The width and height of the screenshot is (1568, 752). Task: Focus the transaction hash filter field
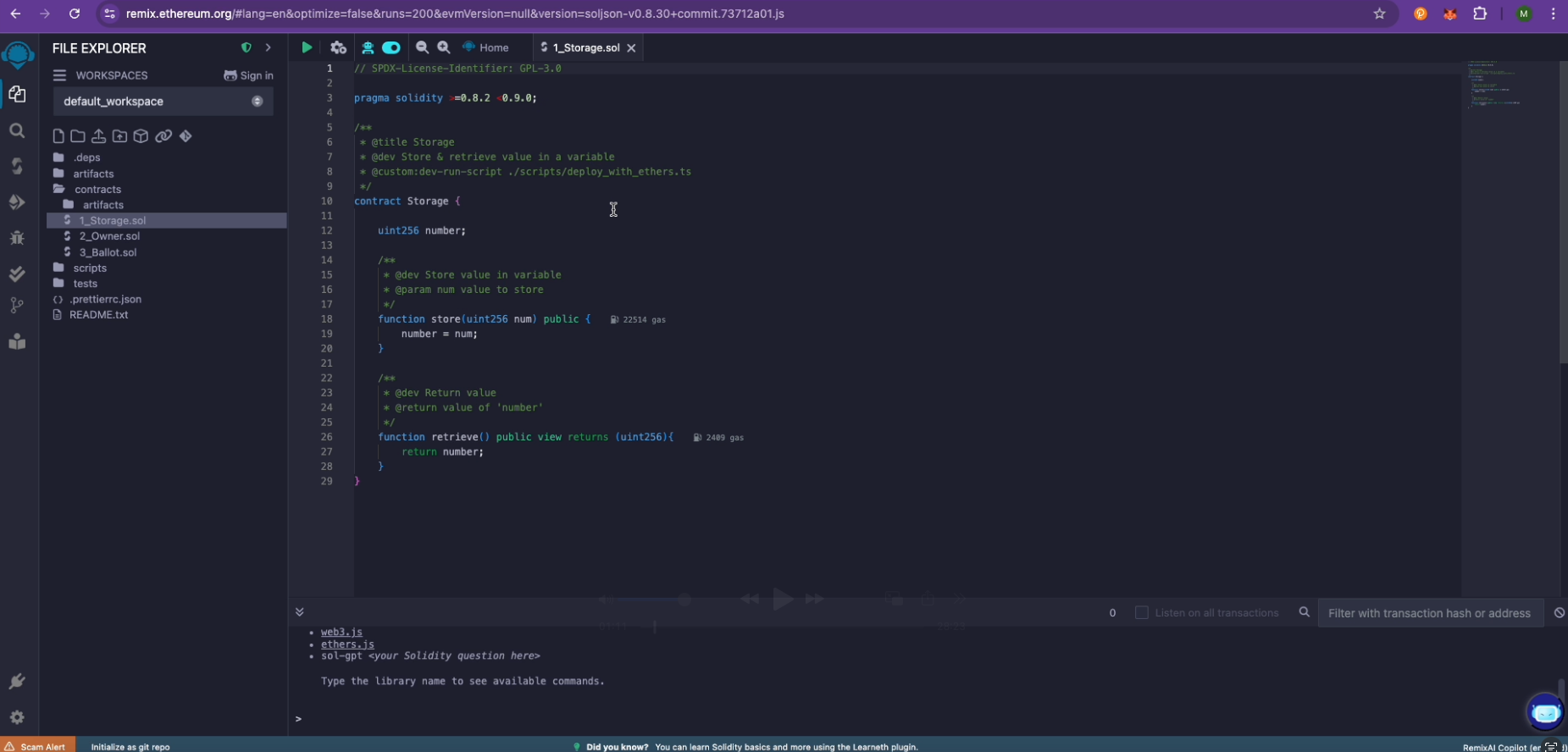1430,613
